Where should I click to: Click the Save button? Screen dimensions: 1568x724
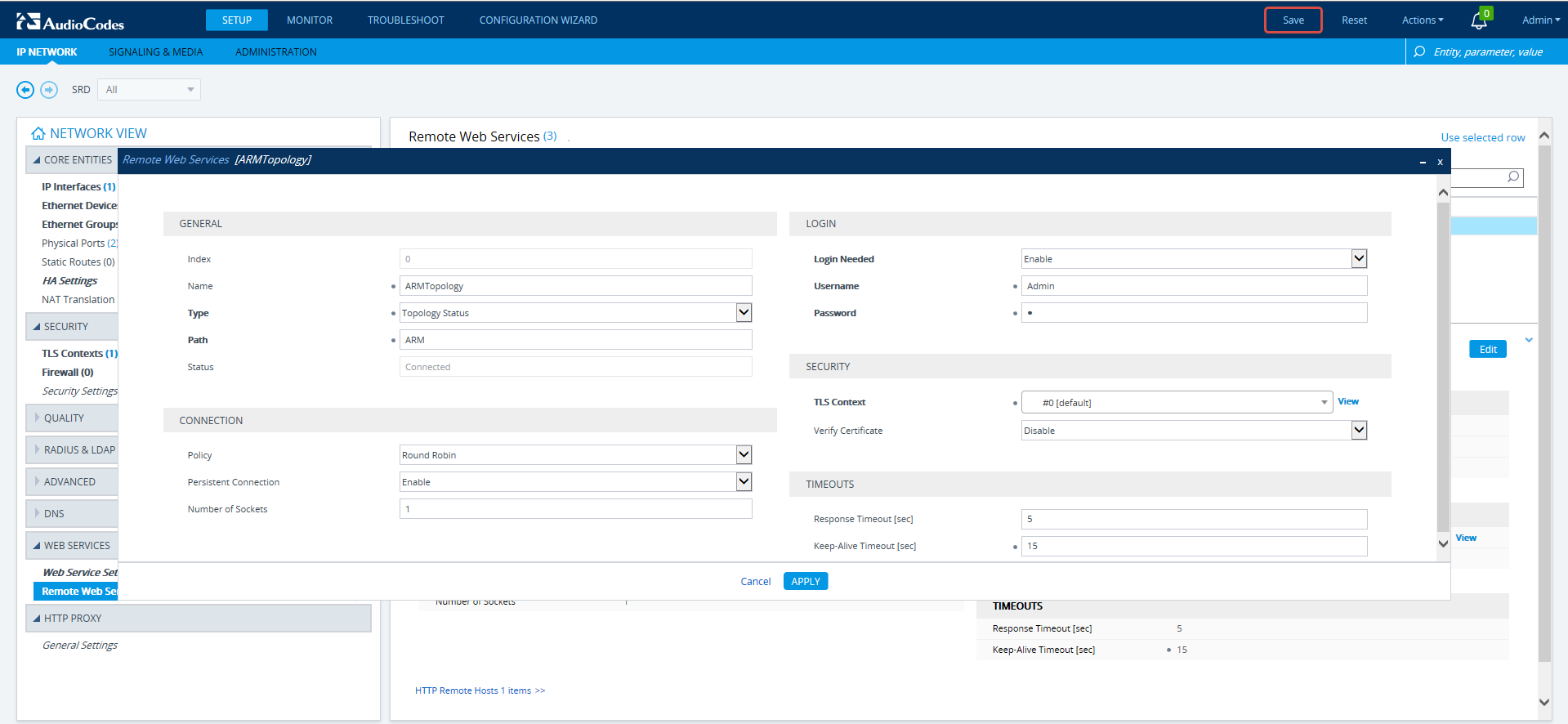(x=1293, y=20)
